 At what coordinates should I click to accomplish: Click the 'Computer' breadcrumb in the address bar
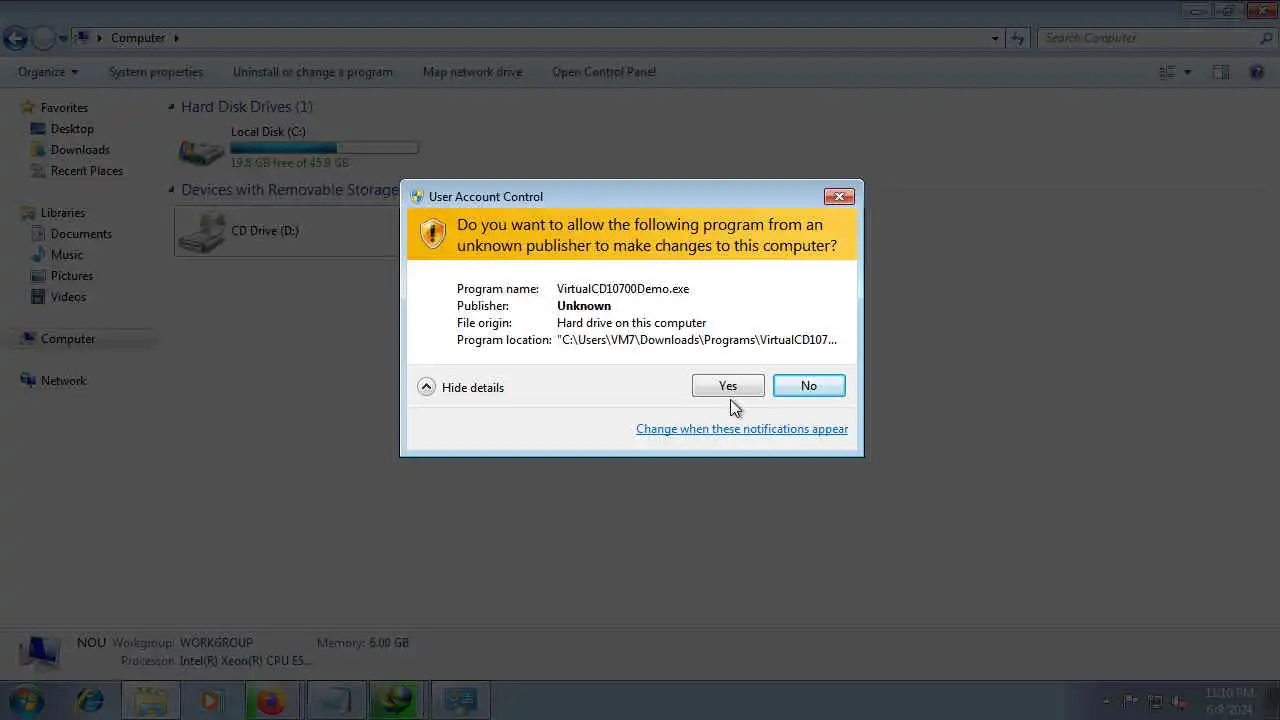click(x=138, y=38)
